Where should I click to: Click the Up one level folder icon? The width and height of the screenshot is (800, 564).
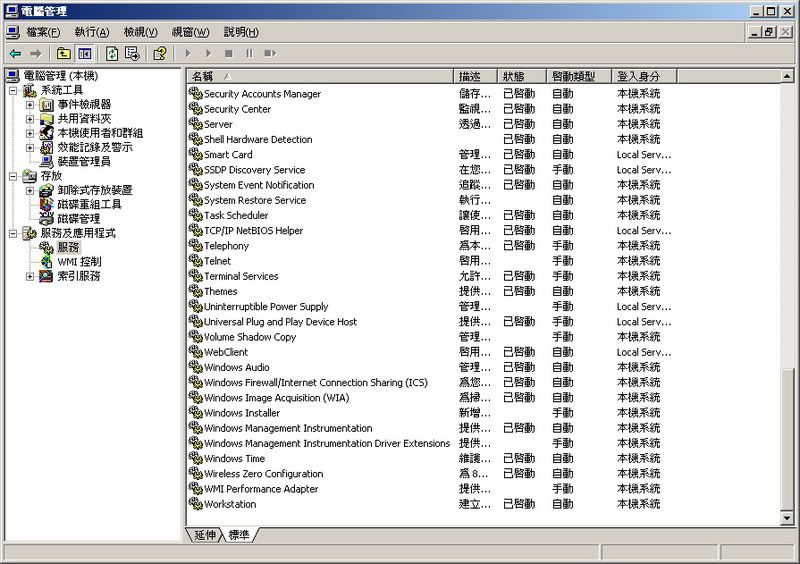coord(64,53)
